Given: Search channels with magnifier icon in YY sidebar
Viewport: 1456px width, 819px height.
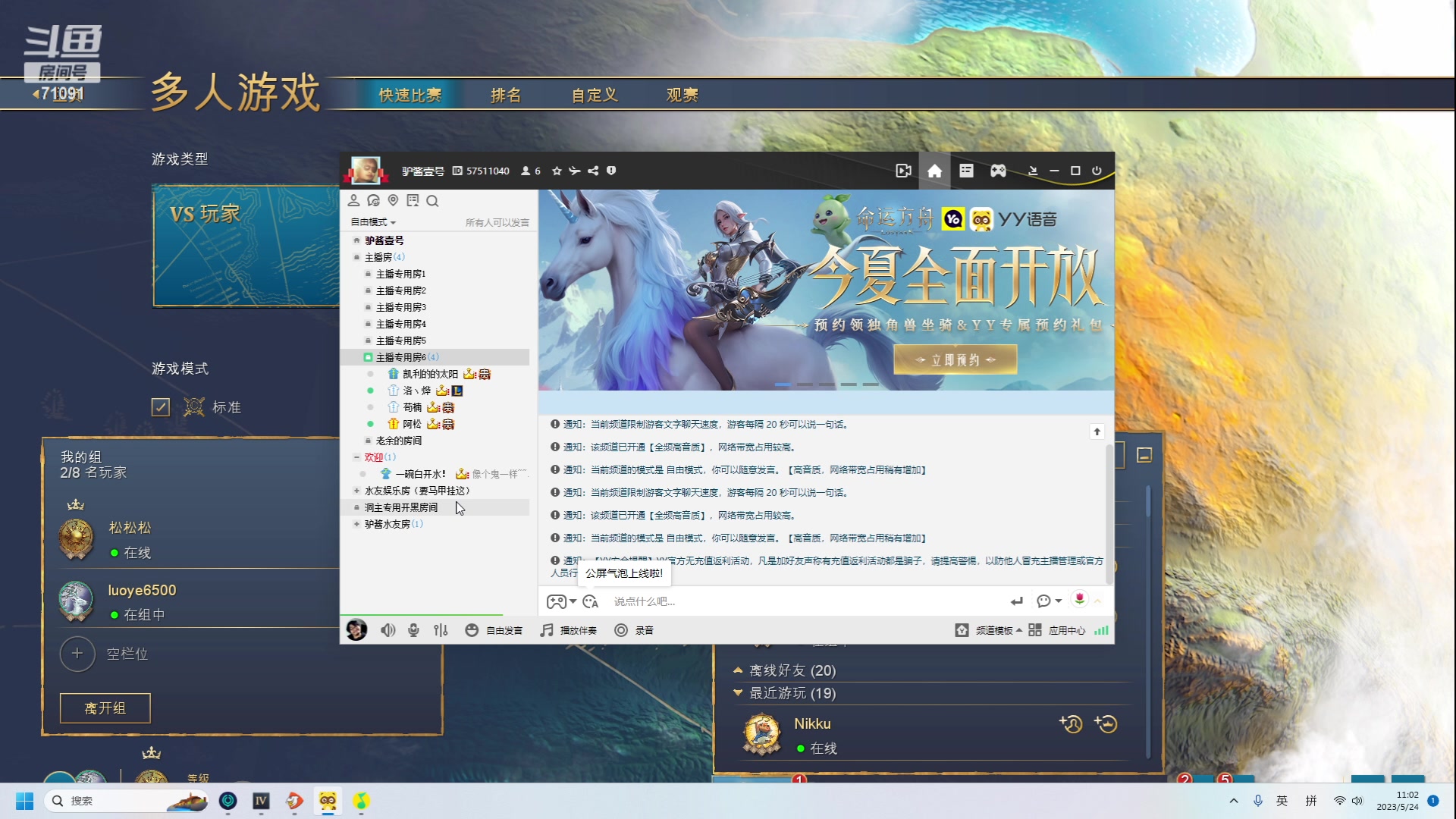Looking at the screenshot, I should [x=432, y=201].
